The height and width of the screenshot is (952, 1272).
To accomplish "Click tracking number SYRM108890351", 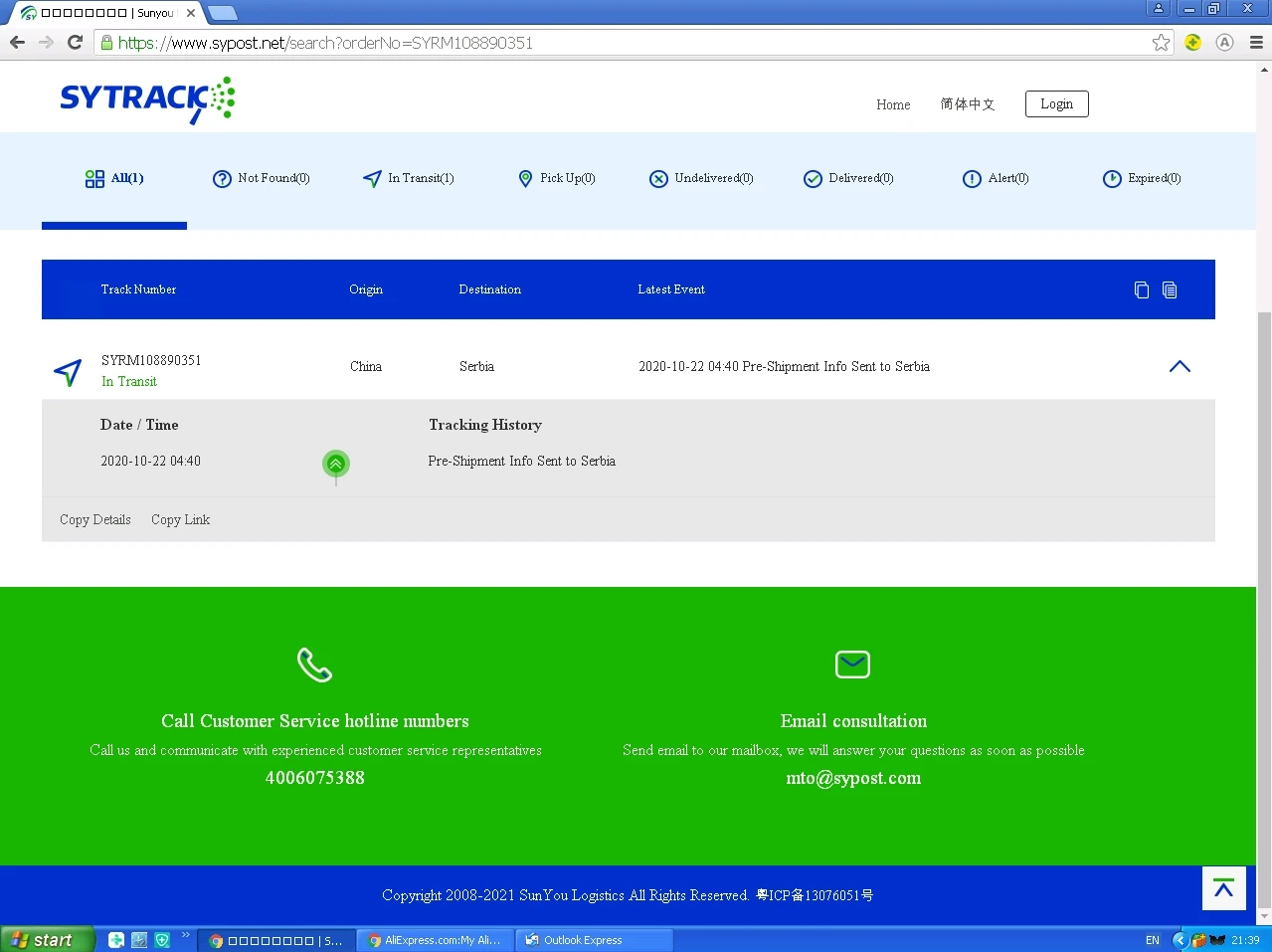I will tap(151, 360).
